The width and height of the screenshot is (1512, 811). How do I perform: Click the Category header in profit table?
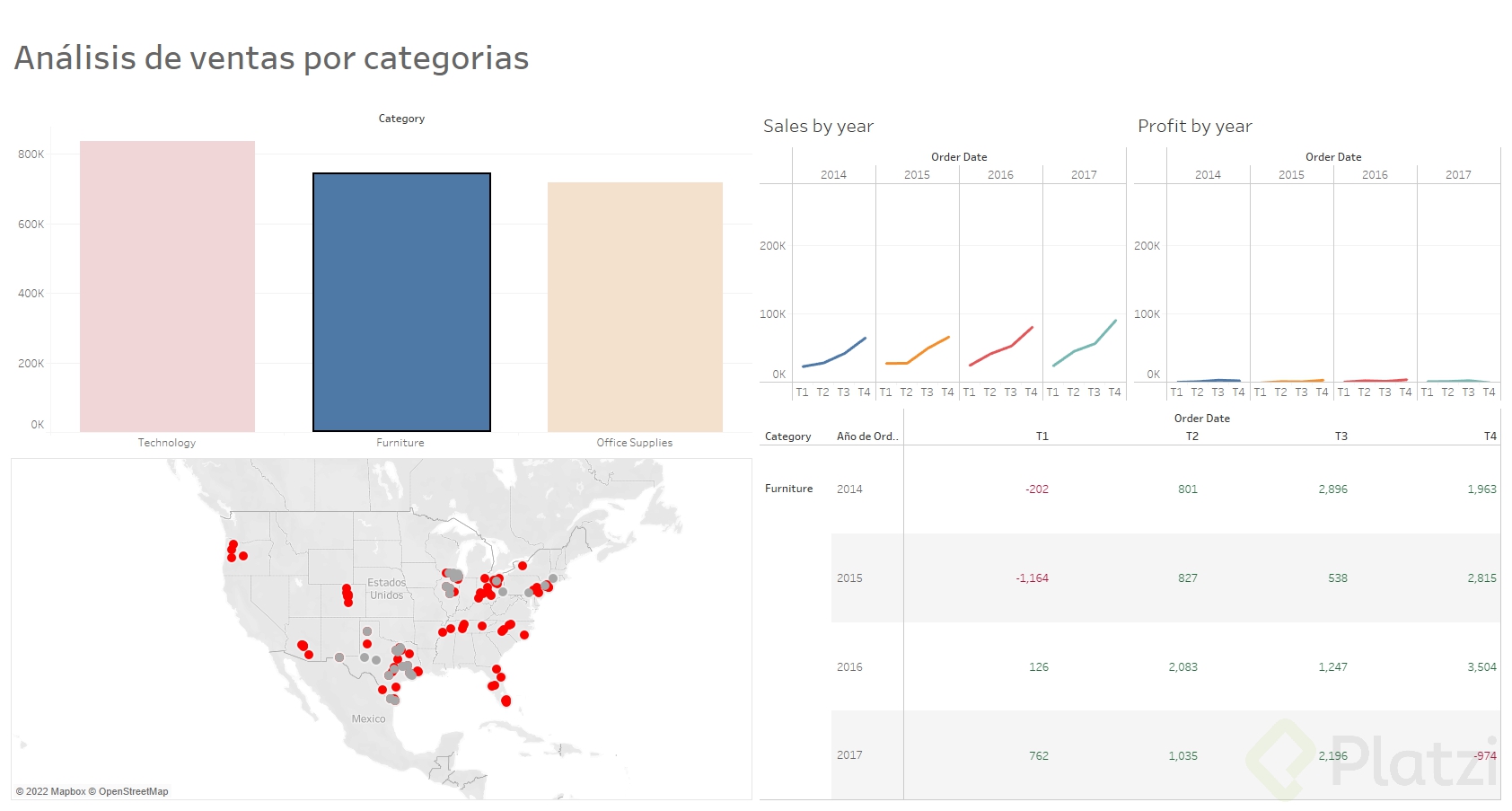(x=787, y=436)
